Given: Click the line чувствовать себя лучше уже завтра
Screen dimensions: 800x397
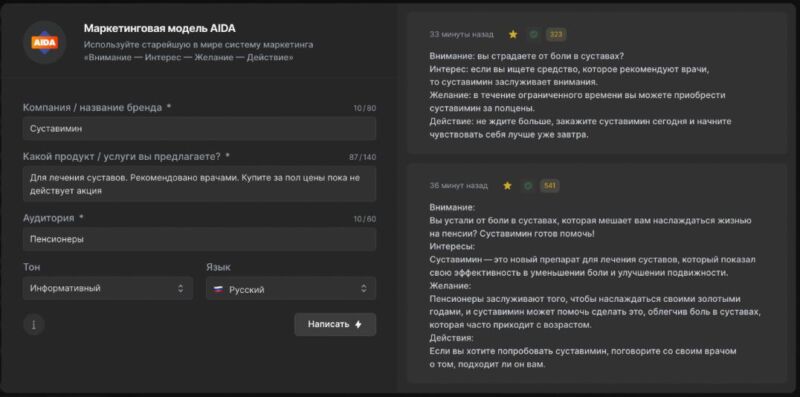Looking at the screenshot, I should click(x=509, y=135).
